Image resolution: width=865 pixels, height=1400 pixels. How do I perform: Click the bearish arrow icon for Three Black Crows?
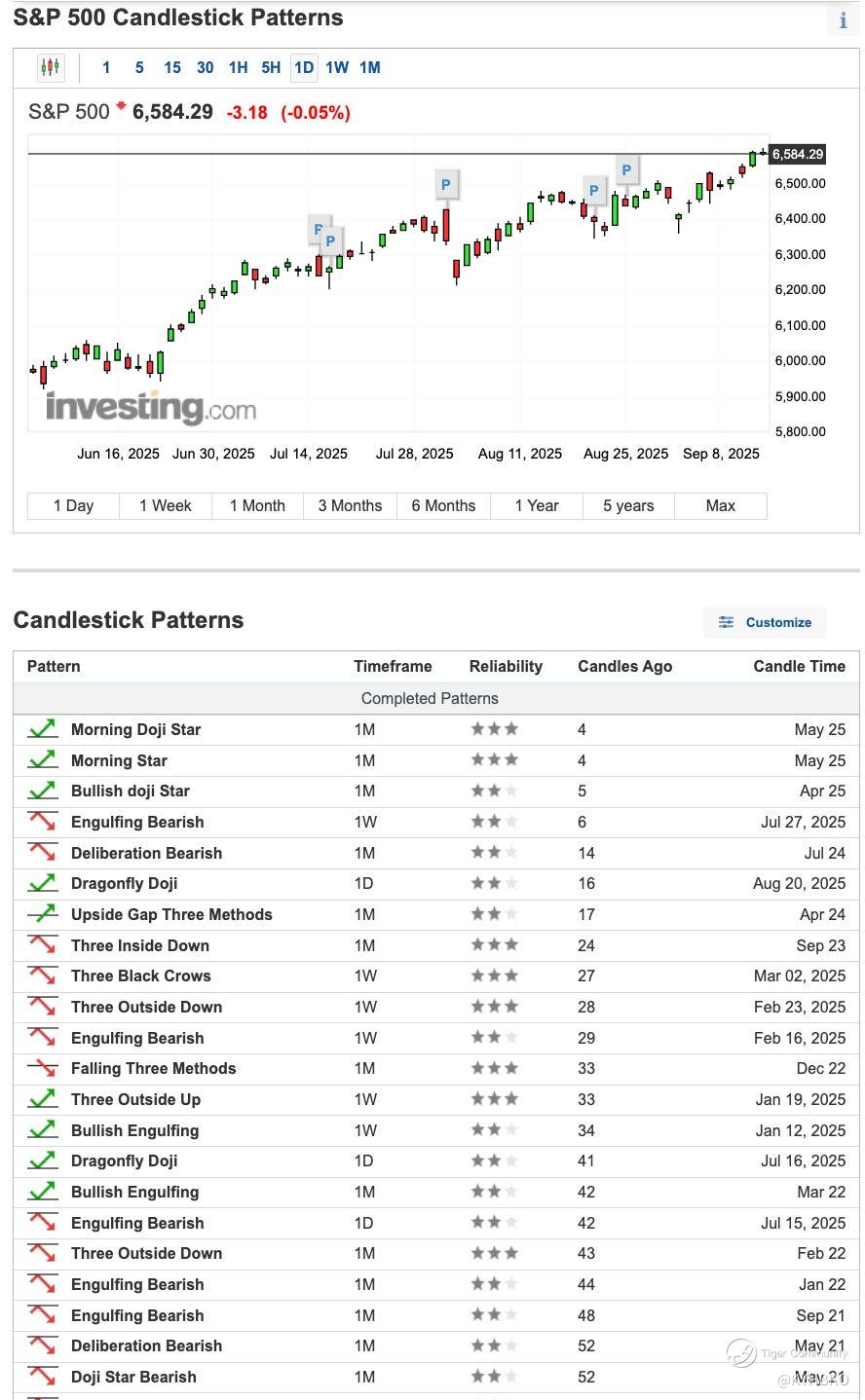(x=42, y=976)
